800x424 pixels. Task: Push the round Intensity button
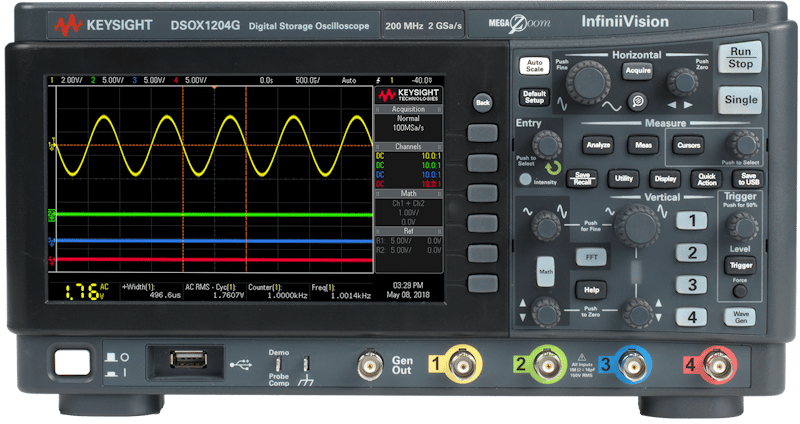(525, 180)
